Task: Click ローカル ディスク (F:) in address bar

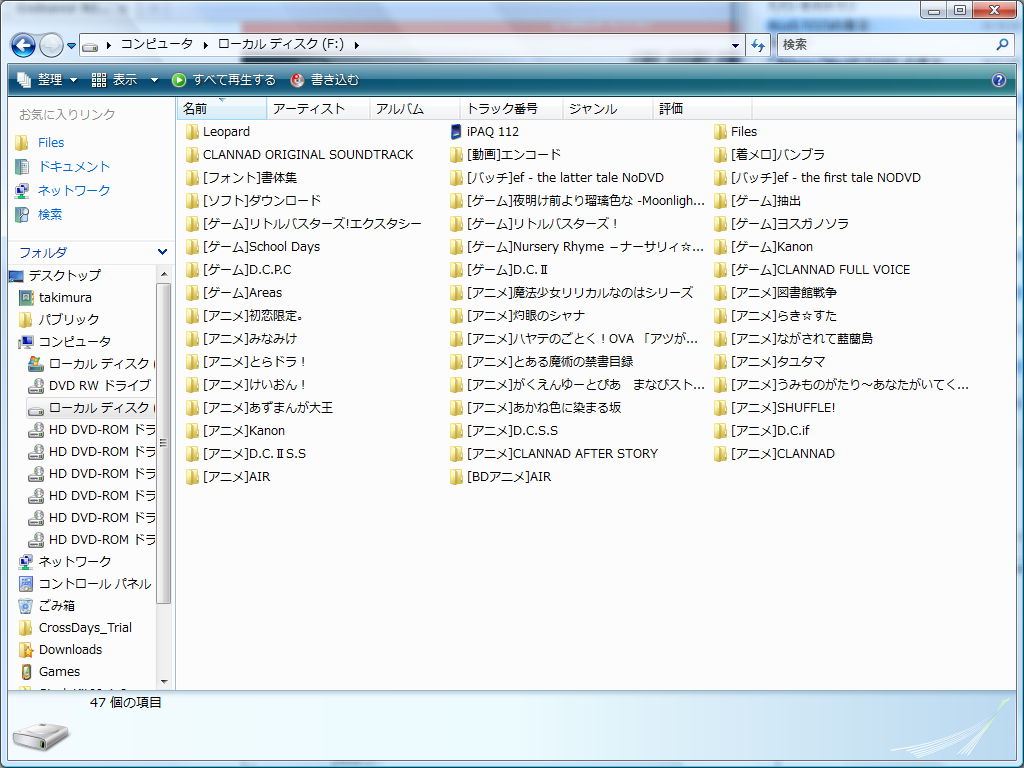Action: click(x=281, y=44)
